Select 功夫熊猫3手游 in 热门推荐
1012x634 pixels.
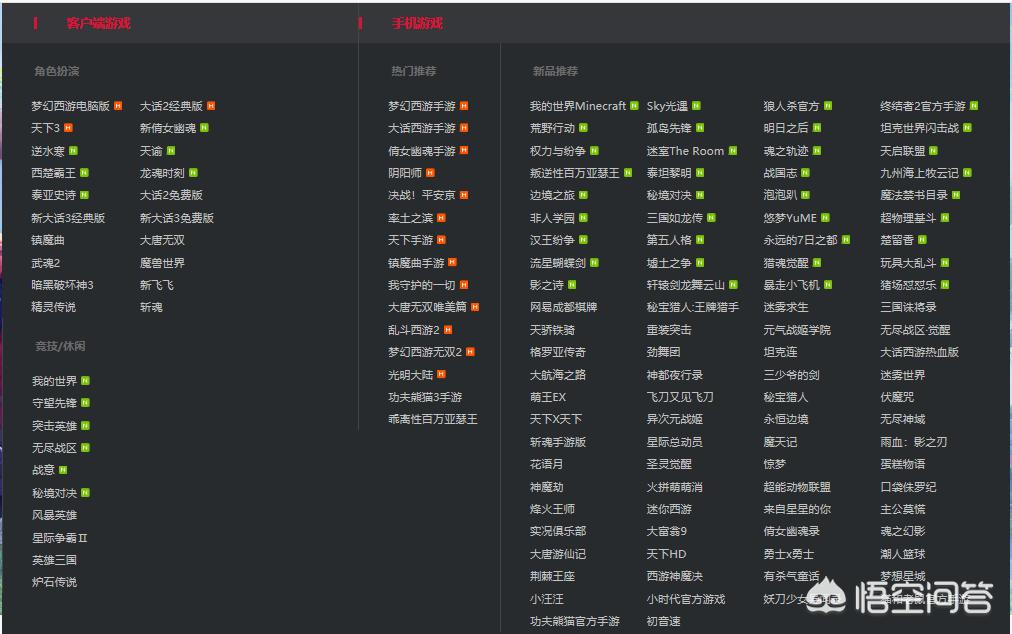pos(425,397)
